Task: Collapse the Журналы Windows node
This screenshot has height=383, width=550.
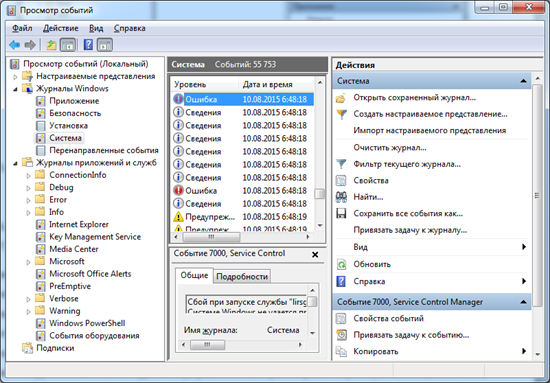Action: [15, 89]
